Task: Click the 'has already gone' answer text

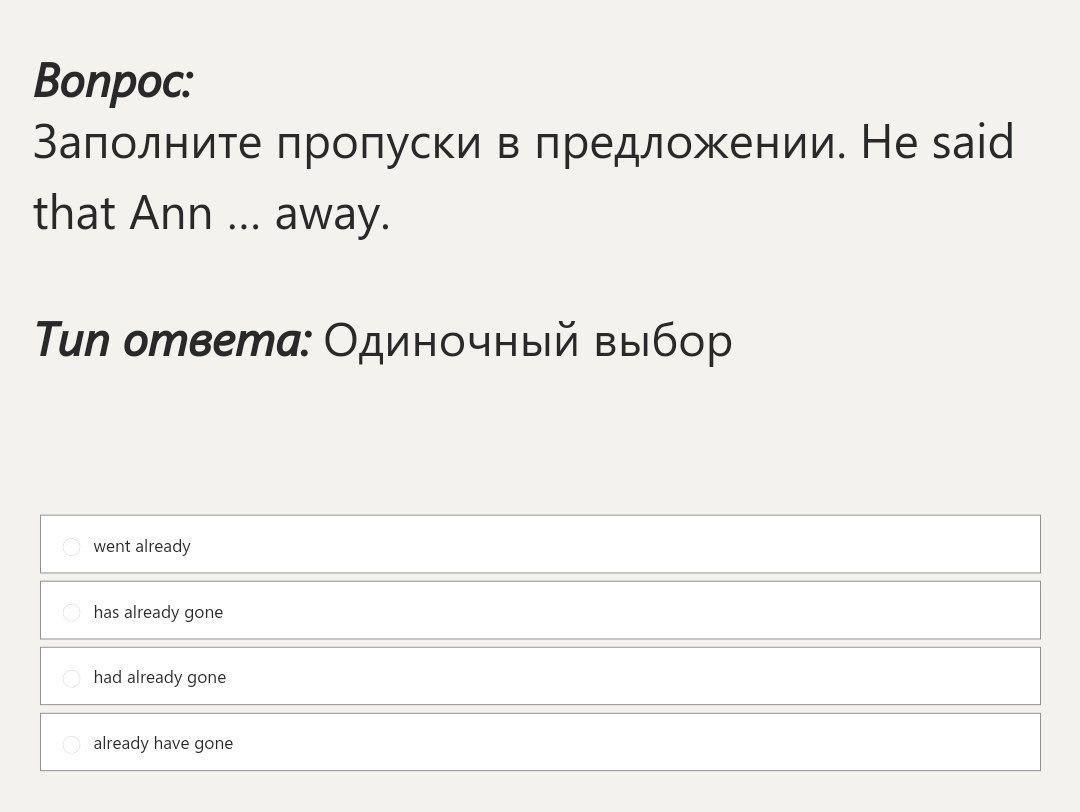Action: (158, 612)
